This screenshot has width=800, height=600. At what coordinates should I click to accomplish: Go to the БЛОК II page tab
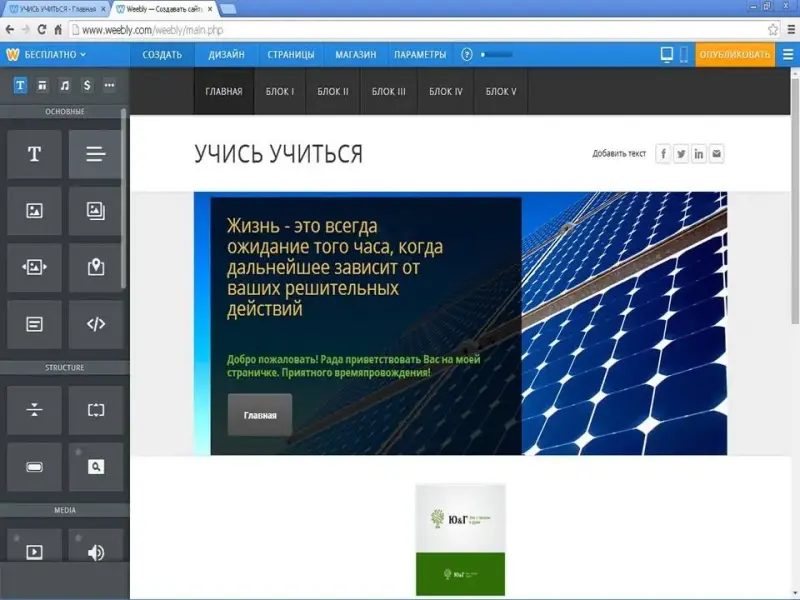[332, 91]
